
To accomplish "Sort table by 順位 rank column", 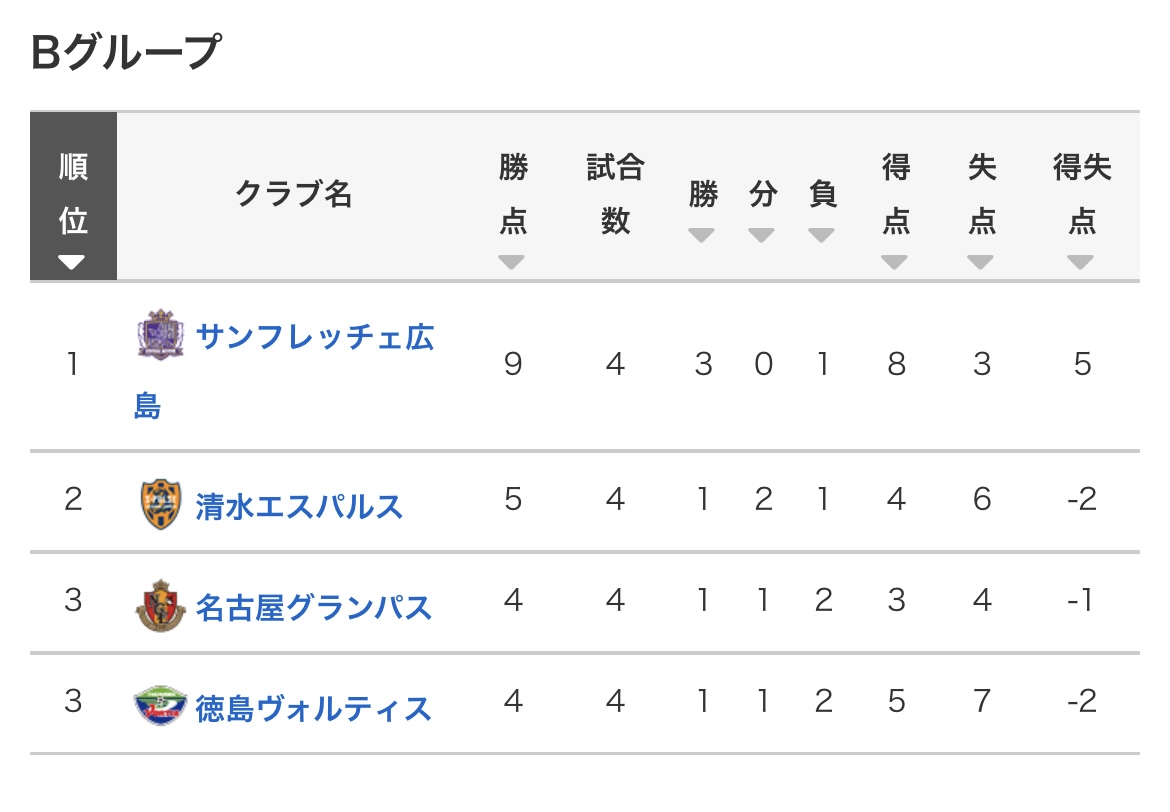I will coord(73,263).
